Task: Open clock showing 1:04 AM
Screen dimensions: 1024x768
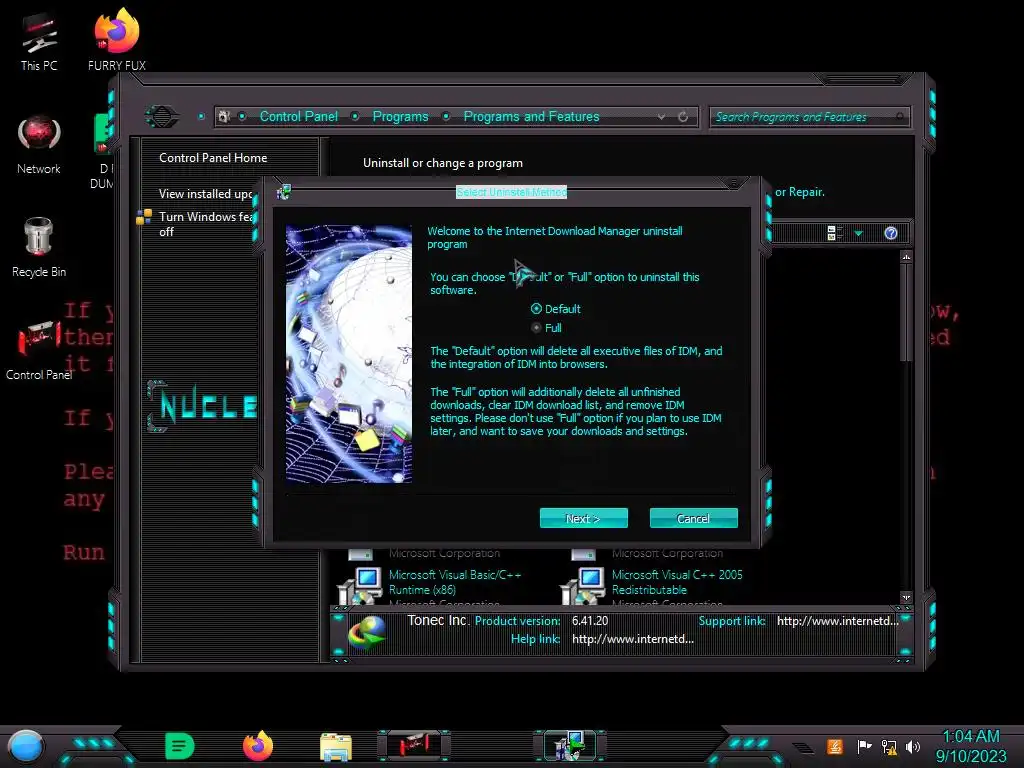Action: point(971,746)
